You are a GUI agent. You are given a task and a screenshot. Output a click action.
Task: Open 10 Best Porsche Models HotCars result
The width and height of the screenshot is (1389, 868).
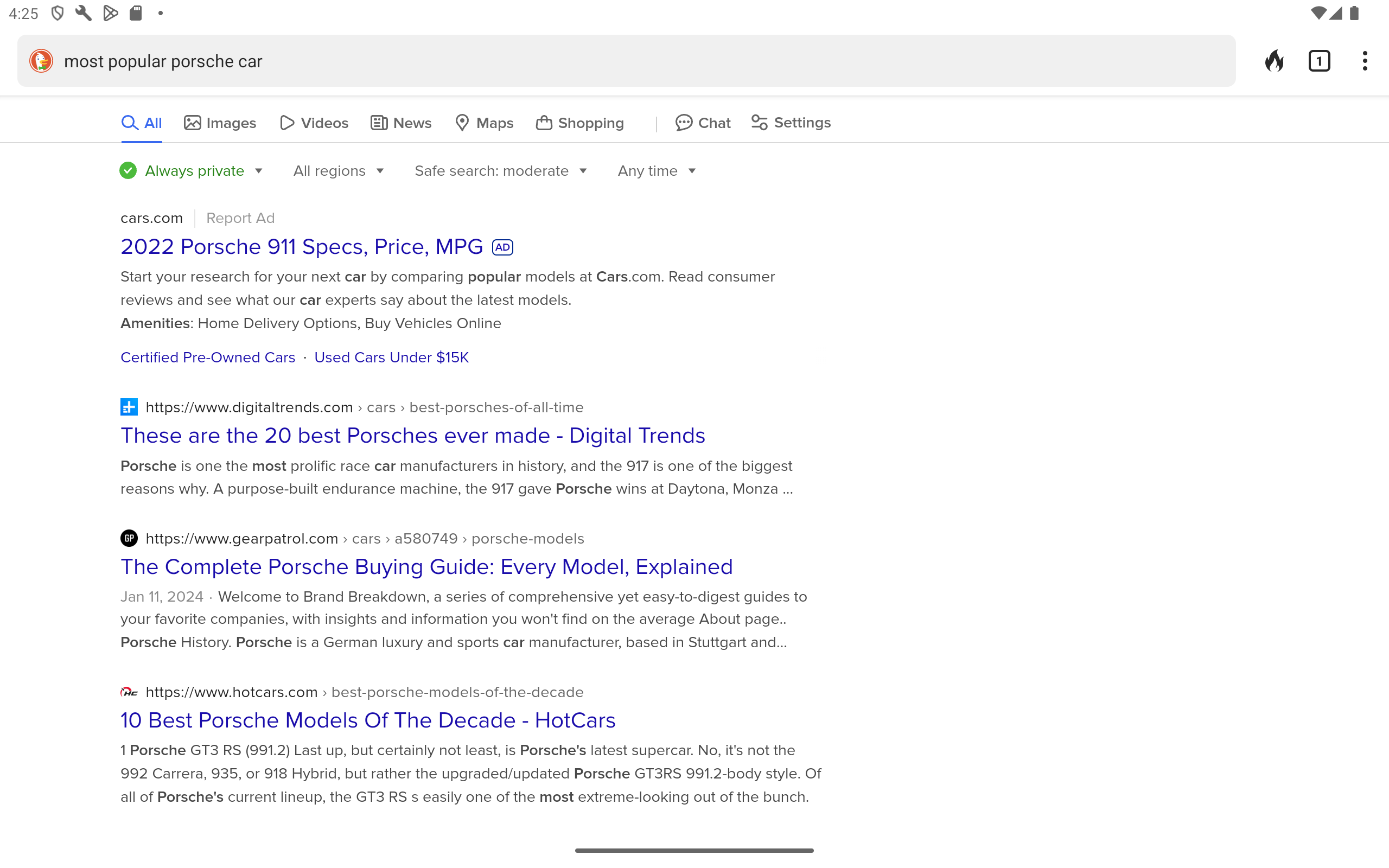tap(368, 720)
